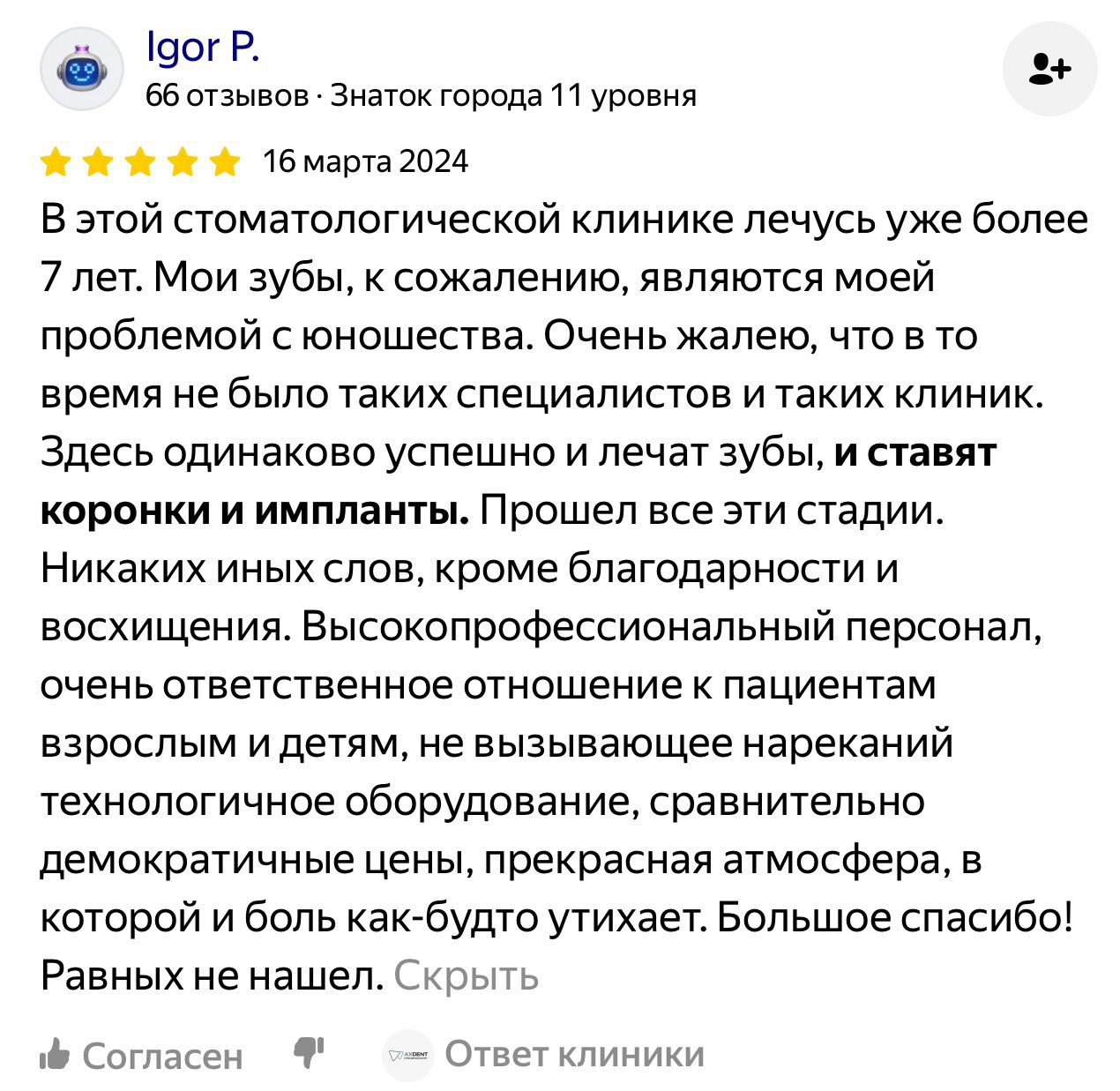Click Igor P.'s robot avatar
The image size is (1120, 1091).
82,68
